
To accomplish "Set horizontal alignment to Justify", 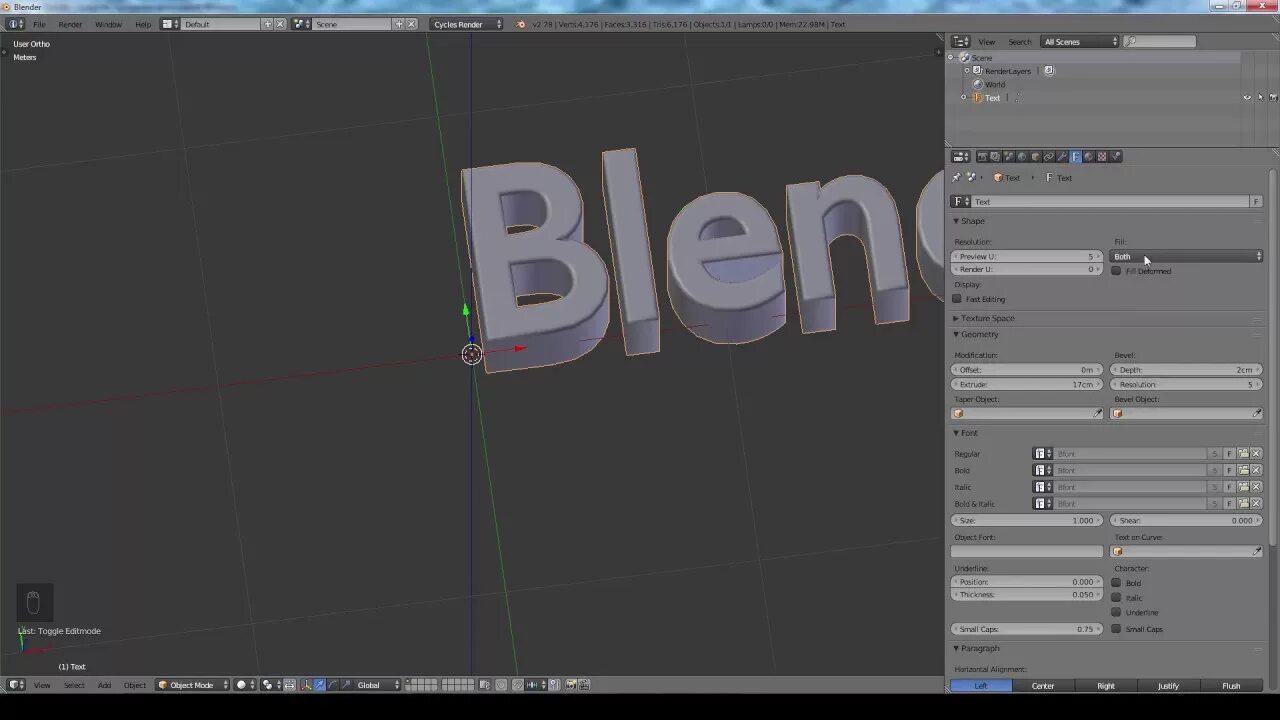I will pyautogui.click(x=1168, y=686).
